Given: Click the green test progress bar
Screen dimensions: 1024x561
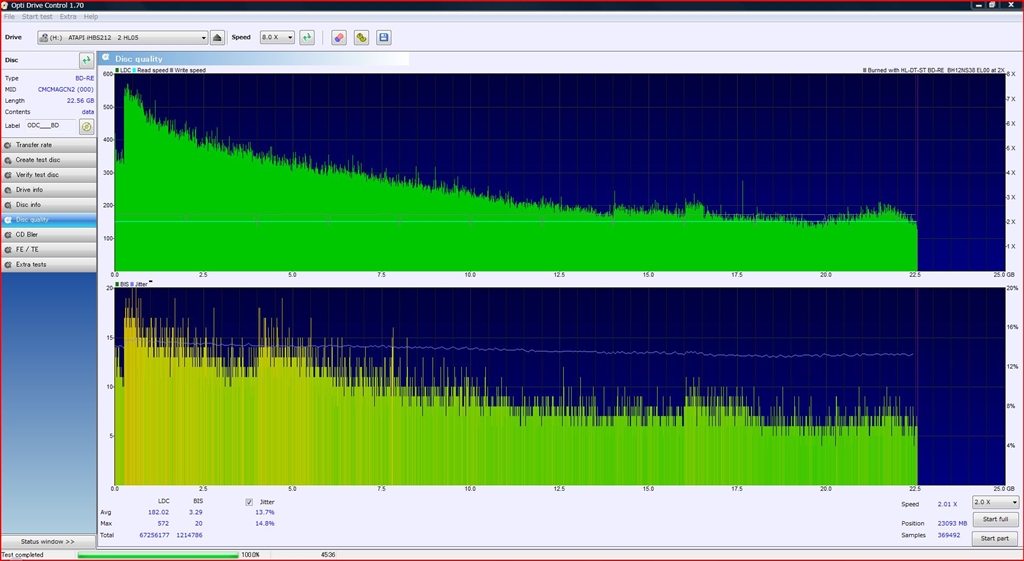Looking at the screenshot, I should (x=158, y=554).
